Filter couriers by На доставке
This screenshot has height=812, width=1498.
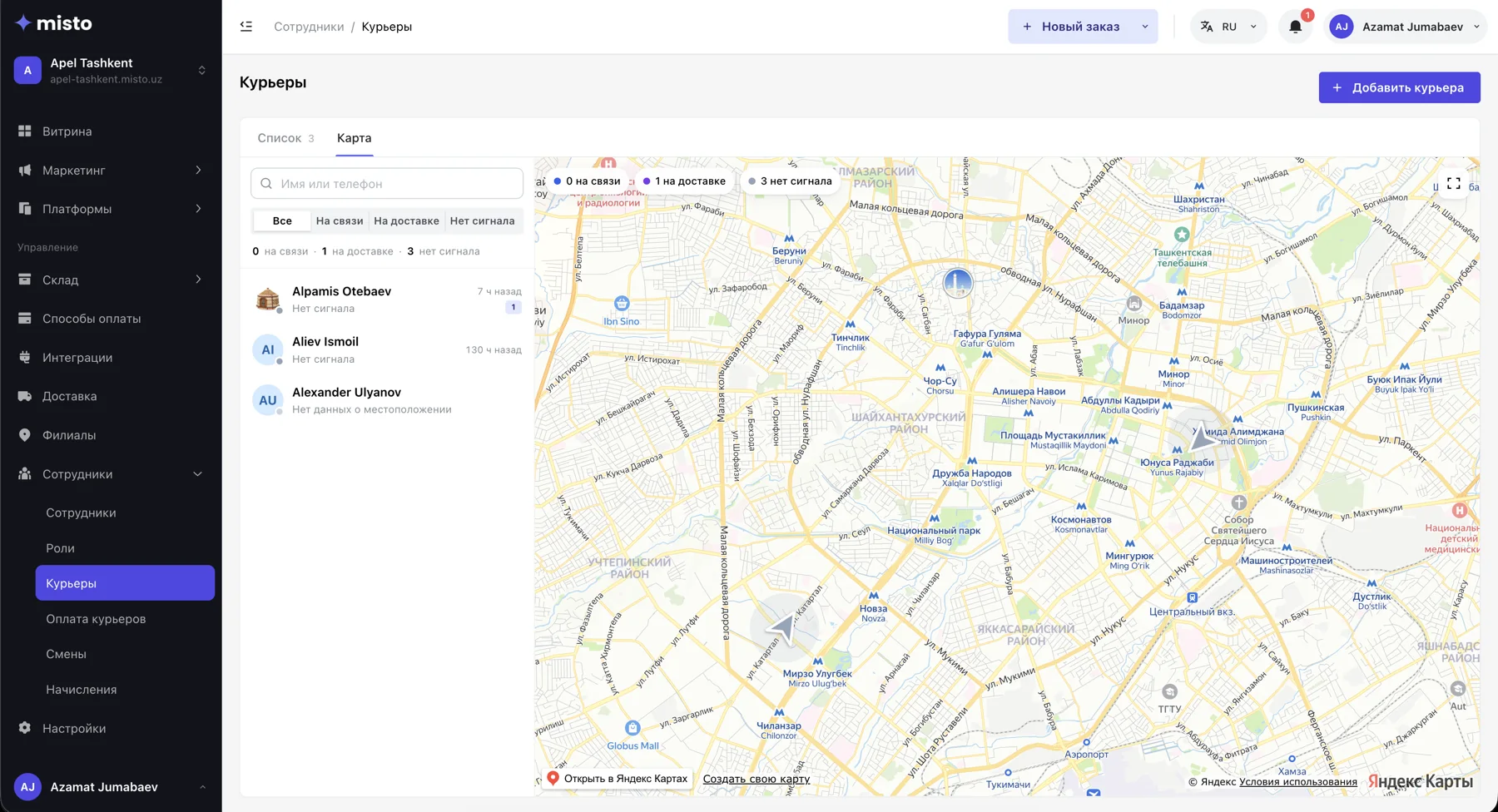[x=406, y=220]
